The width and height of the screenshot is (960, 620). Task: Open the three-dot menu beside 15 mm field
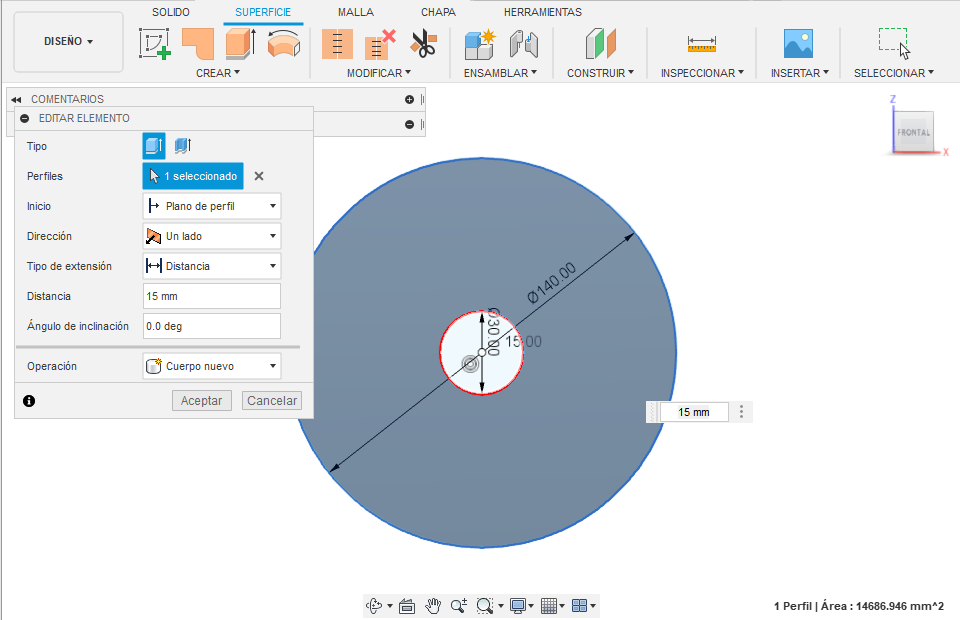click(x=741, y=412)
